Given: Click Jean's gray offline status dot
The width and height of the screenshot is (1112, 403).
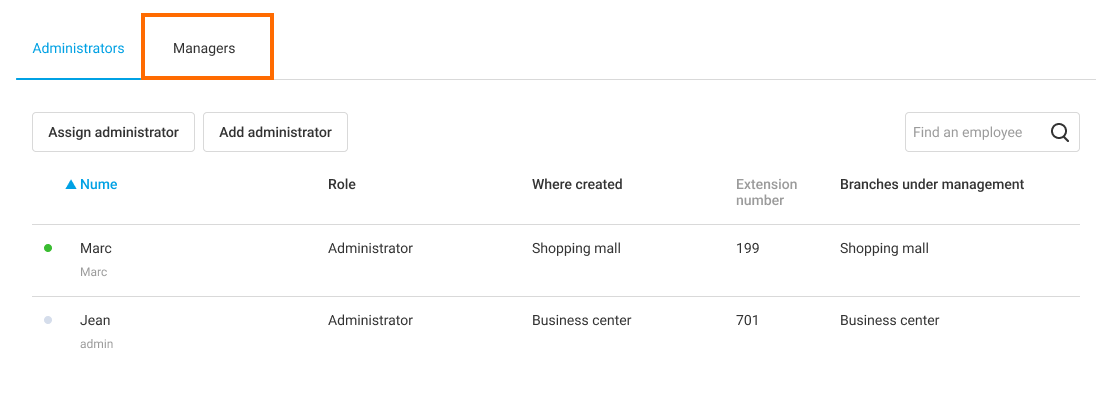Looking at the screenshot, I should [x=48, y=320].
